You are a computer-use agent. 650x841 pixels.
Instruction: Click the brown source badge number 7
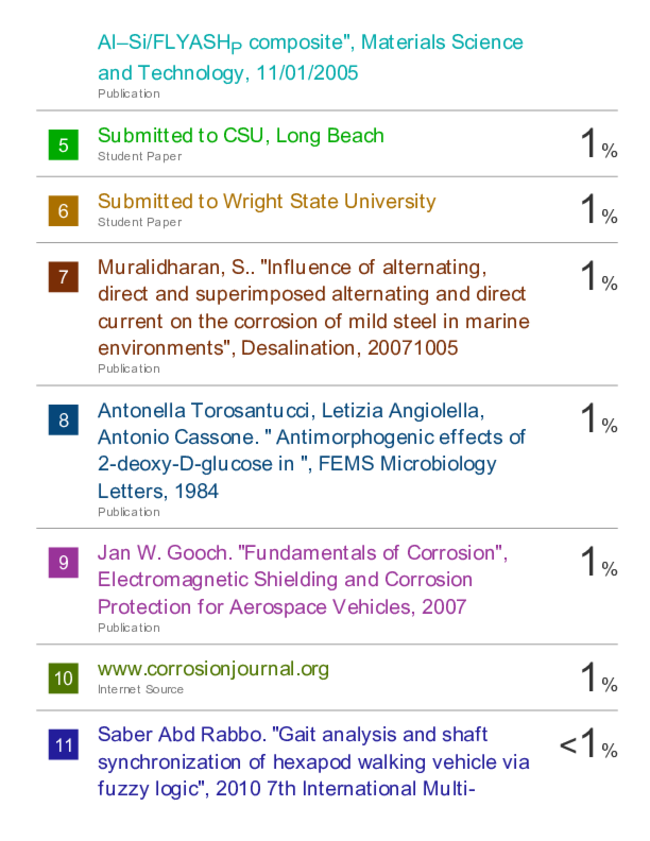[63, 277]
